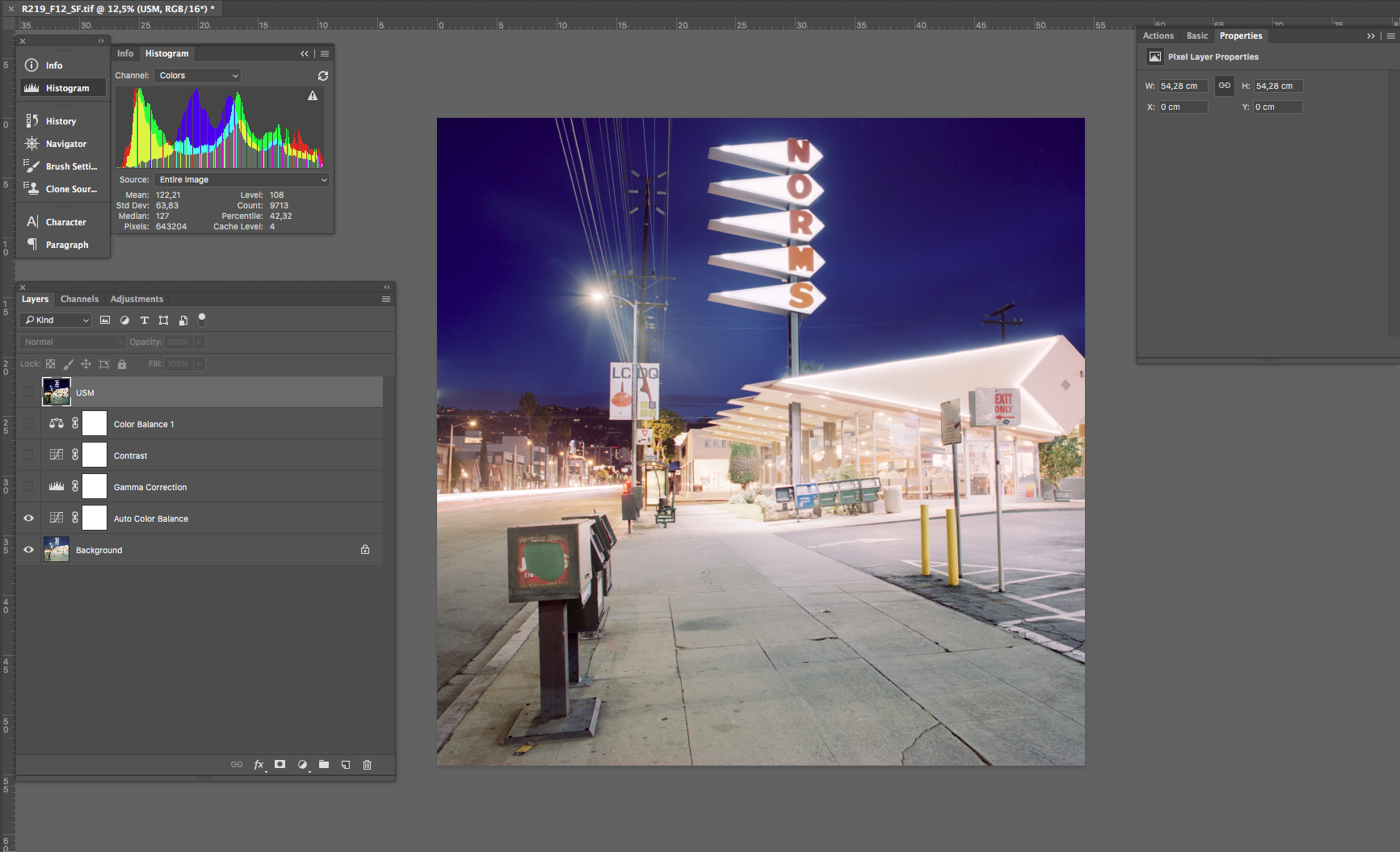The height and width of the screenshot is (852, 1400).
Task: Filter layers by type layer icon
Action: click(x=145, y=321)
